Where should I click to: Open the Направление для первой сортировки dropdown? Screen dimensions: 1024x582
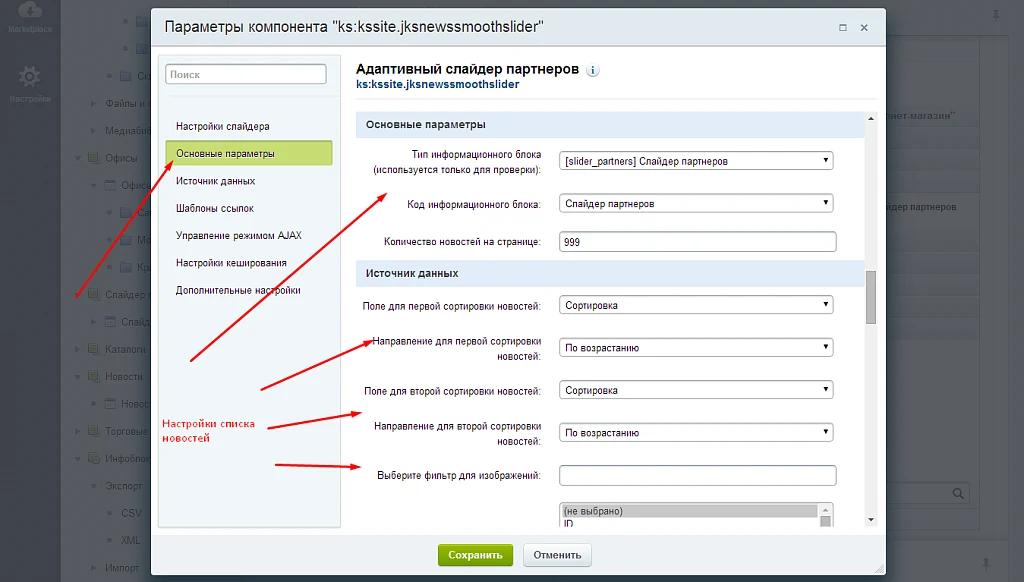[x=696, y=348]
